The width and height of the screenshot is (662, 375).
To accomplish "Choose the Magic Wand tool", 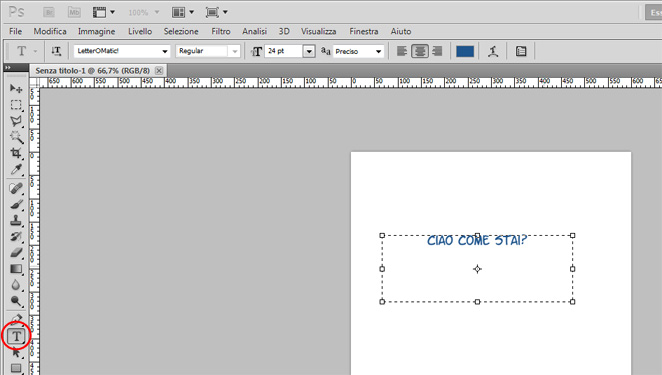I will (16, 137).
